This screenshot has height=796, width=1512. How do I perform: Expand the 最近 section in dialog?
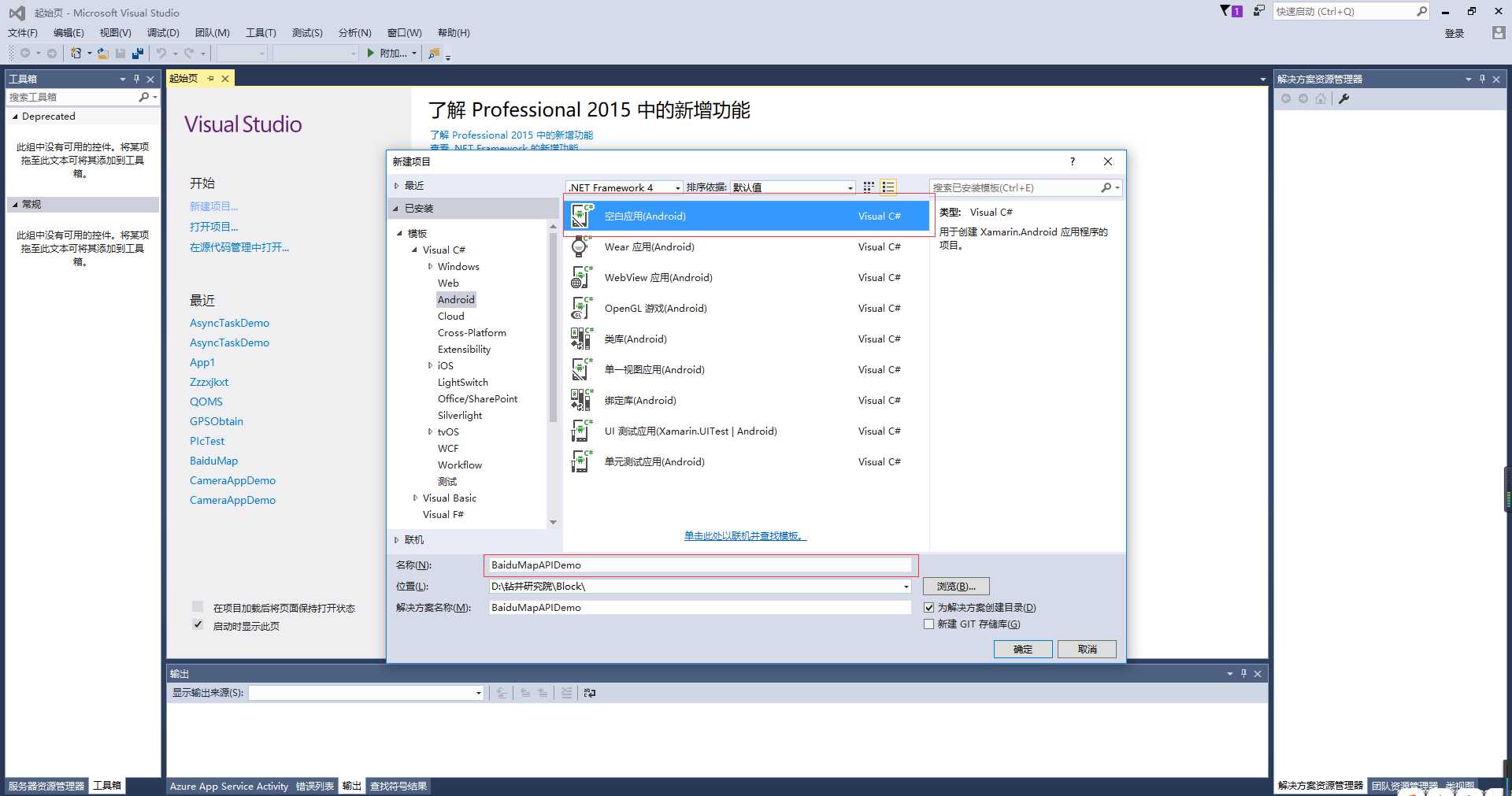396,186
